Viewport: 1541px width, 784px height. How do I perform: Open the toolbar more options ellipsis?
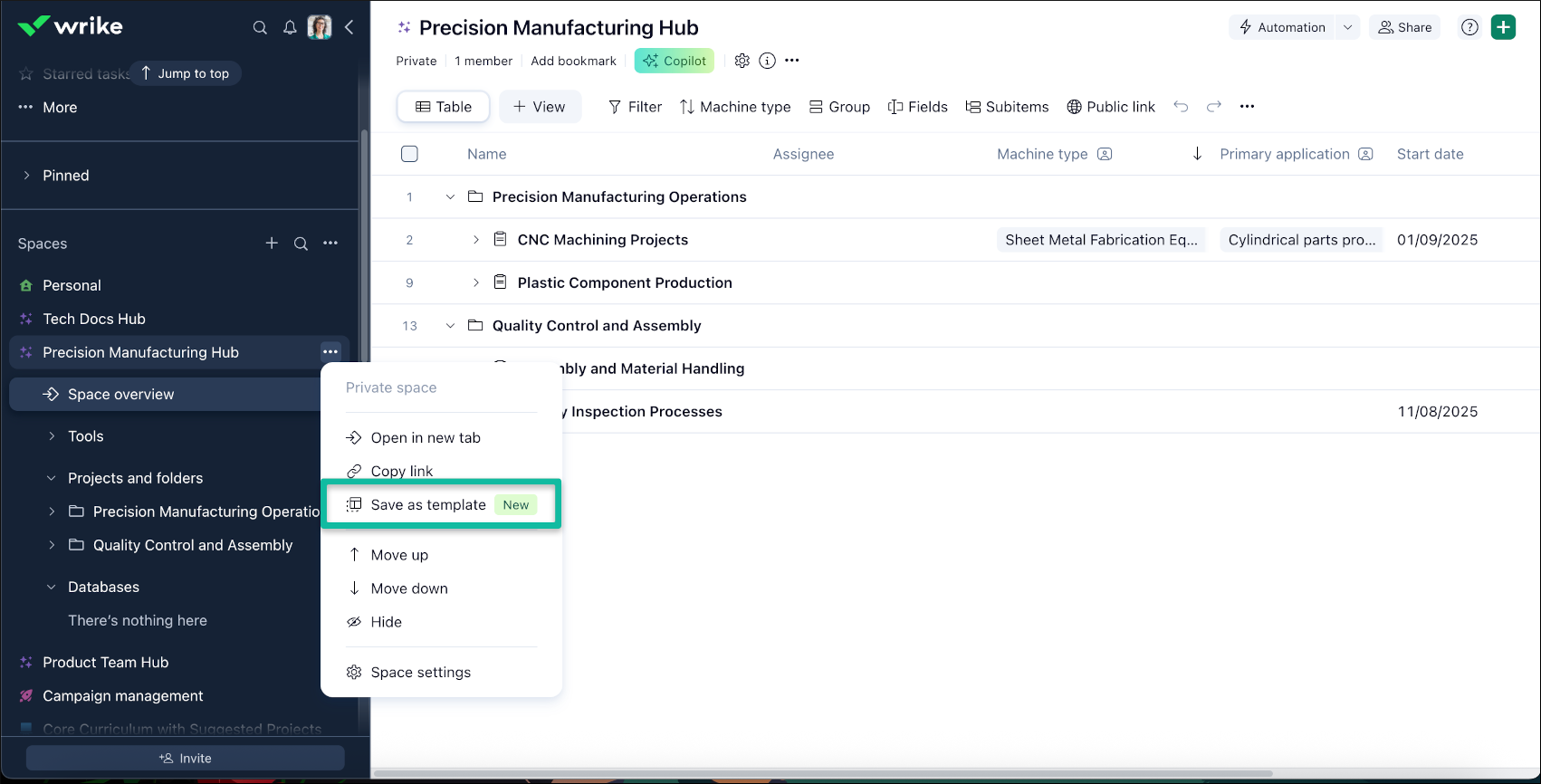point(1248,106)
